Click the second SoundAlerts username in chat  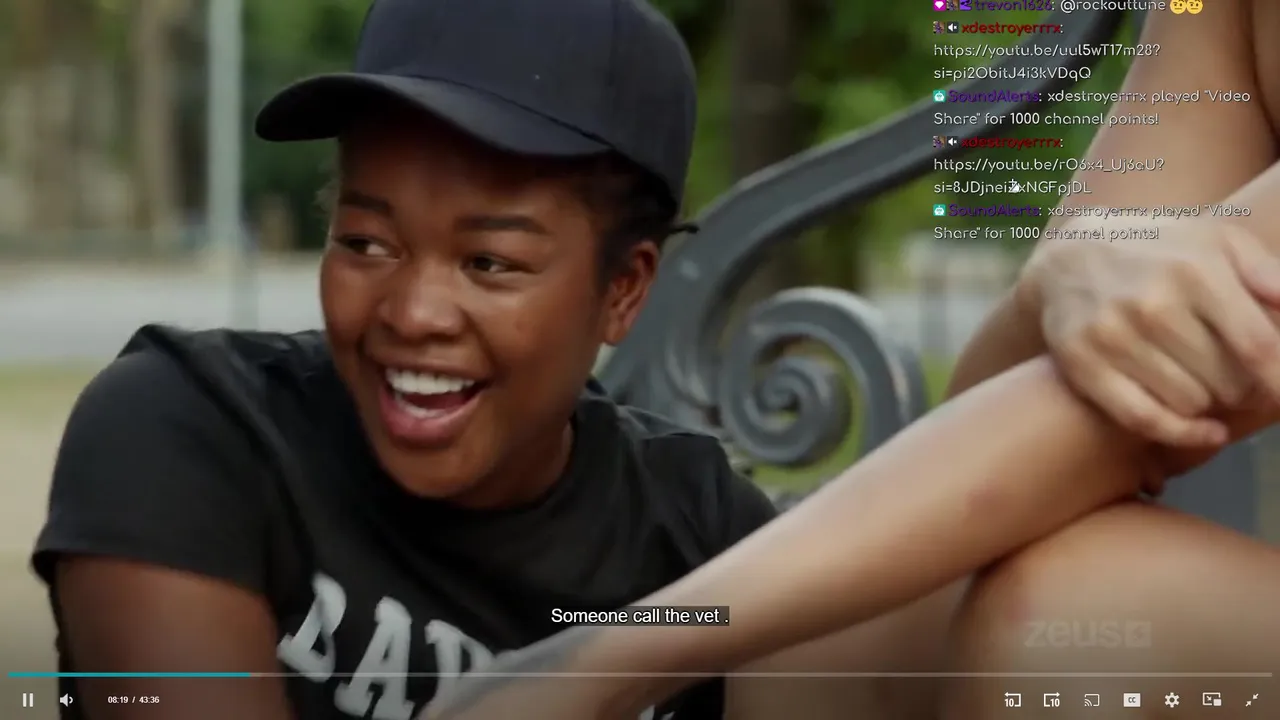tap(994, 211)
